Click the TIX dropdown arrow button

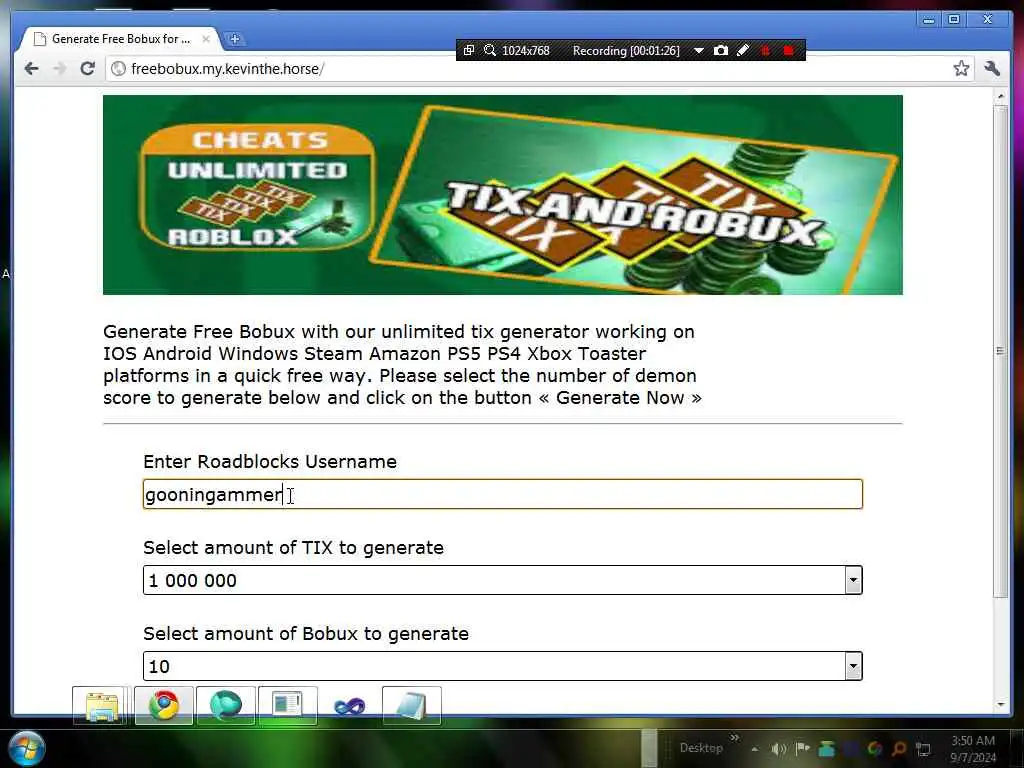click(x=853, y=581)
